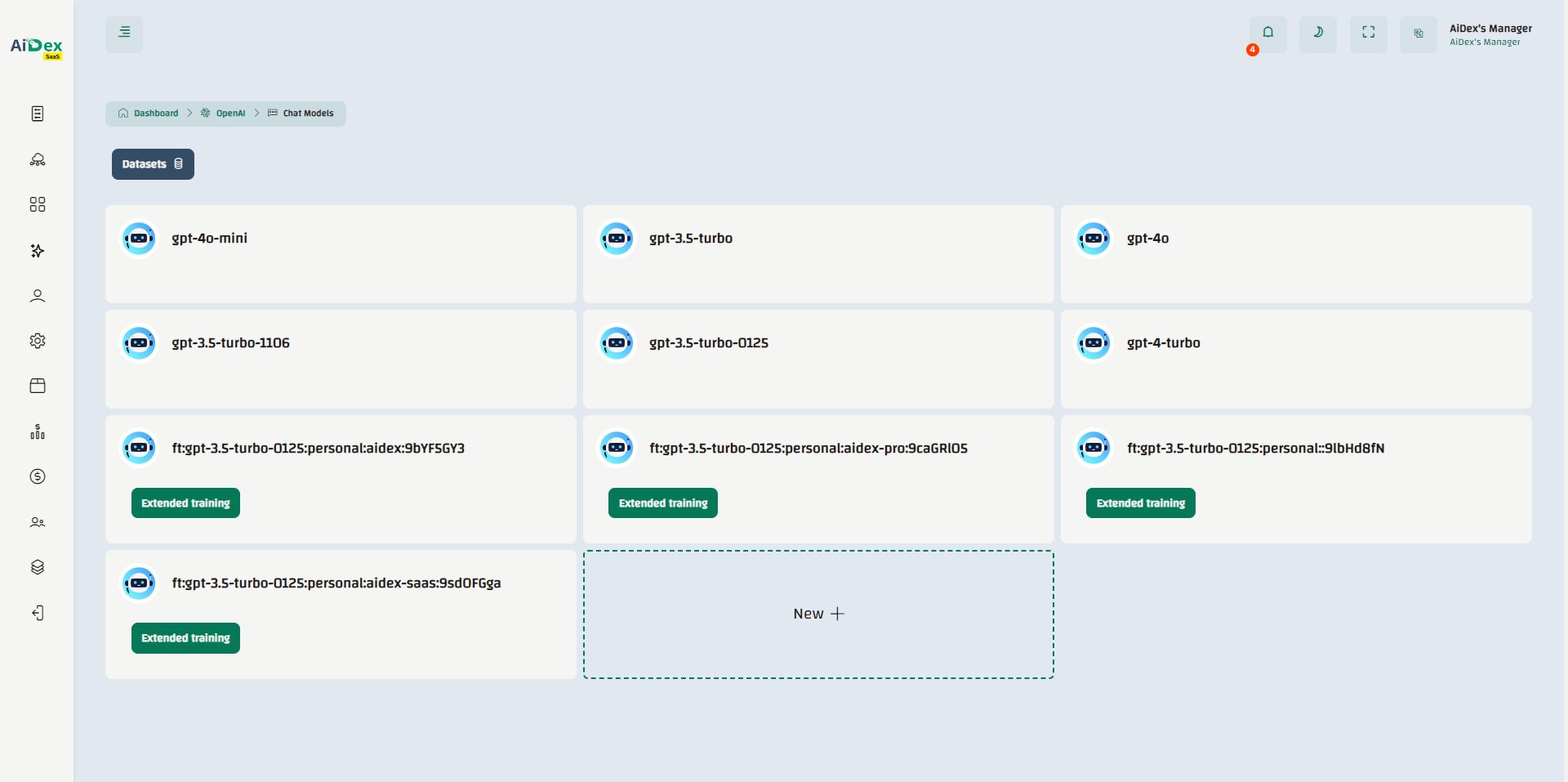Image resolution: width=1568 pixels, height=782 pixels.
Task: Click the robot icon beside gpt-4o
Action: coord(1094,239)
